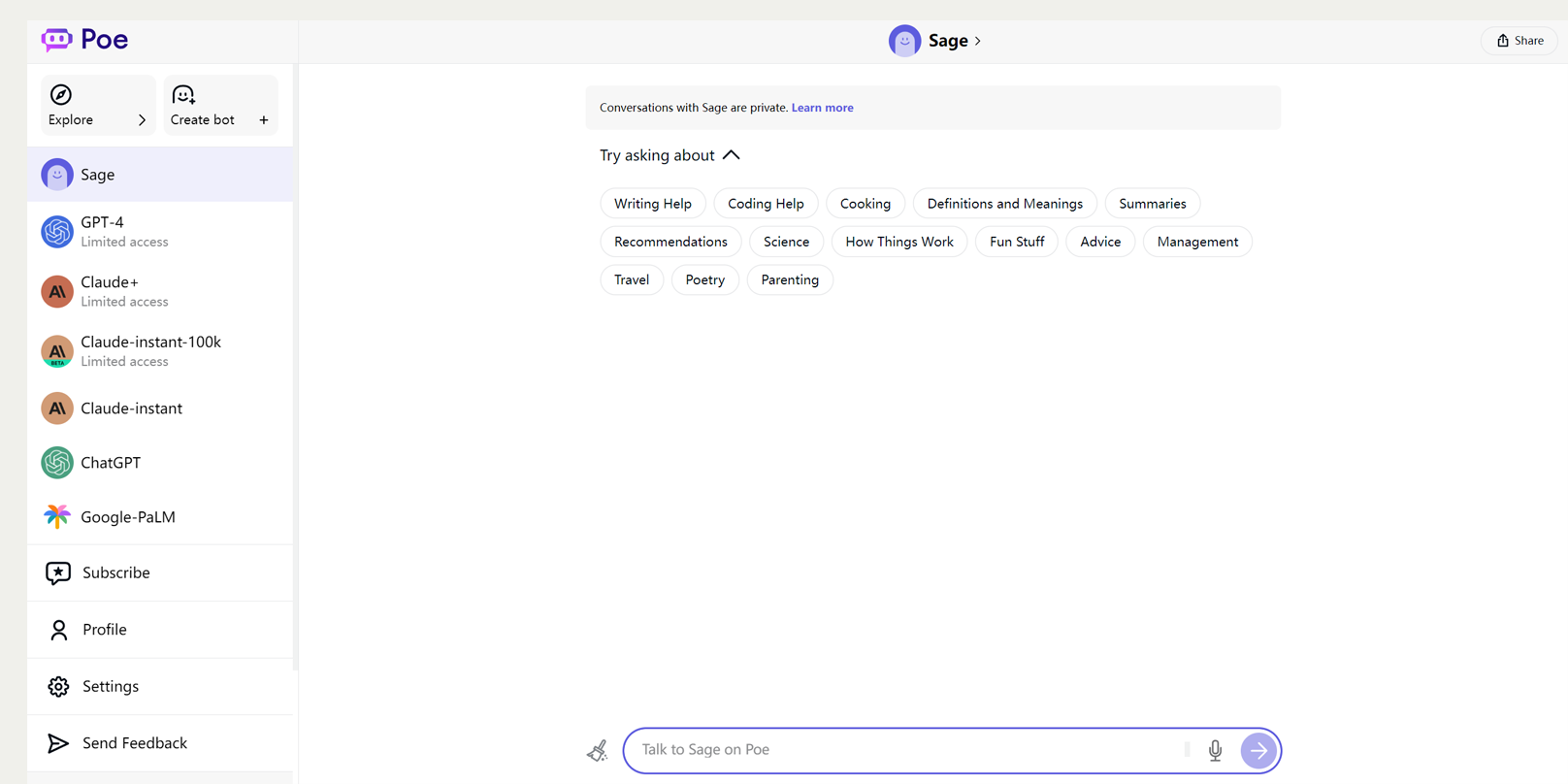Select the Recommendations topic
The height and width of the screenshot is (784, 1568).
click(x=670, y=242)
